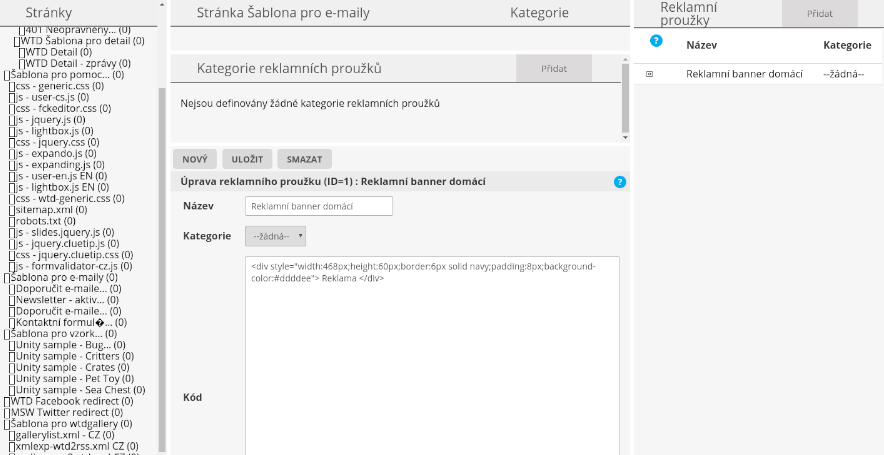Screen dimensions: 884x455
Task: Select robots.txt tree item
Action: coord(46,221)
